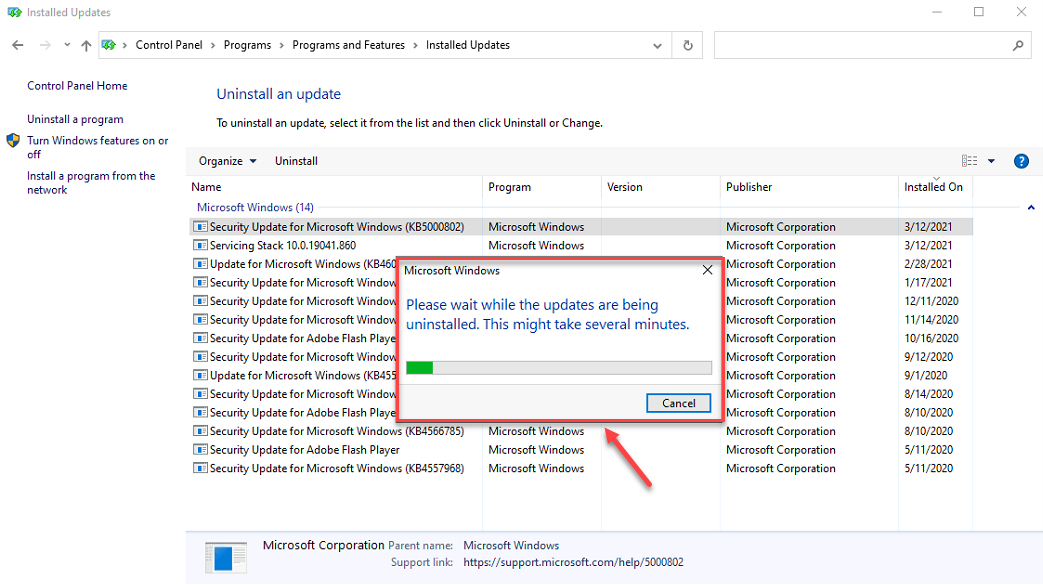1043x585 pixels.
Task: Sort by the Name column header
Action: click(334, 187)
